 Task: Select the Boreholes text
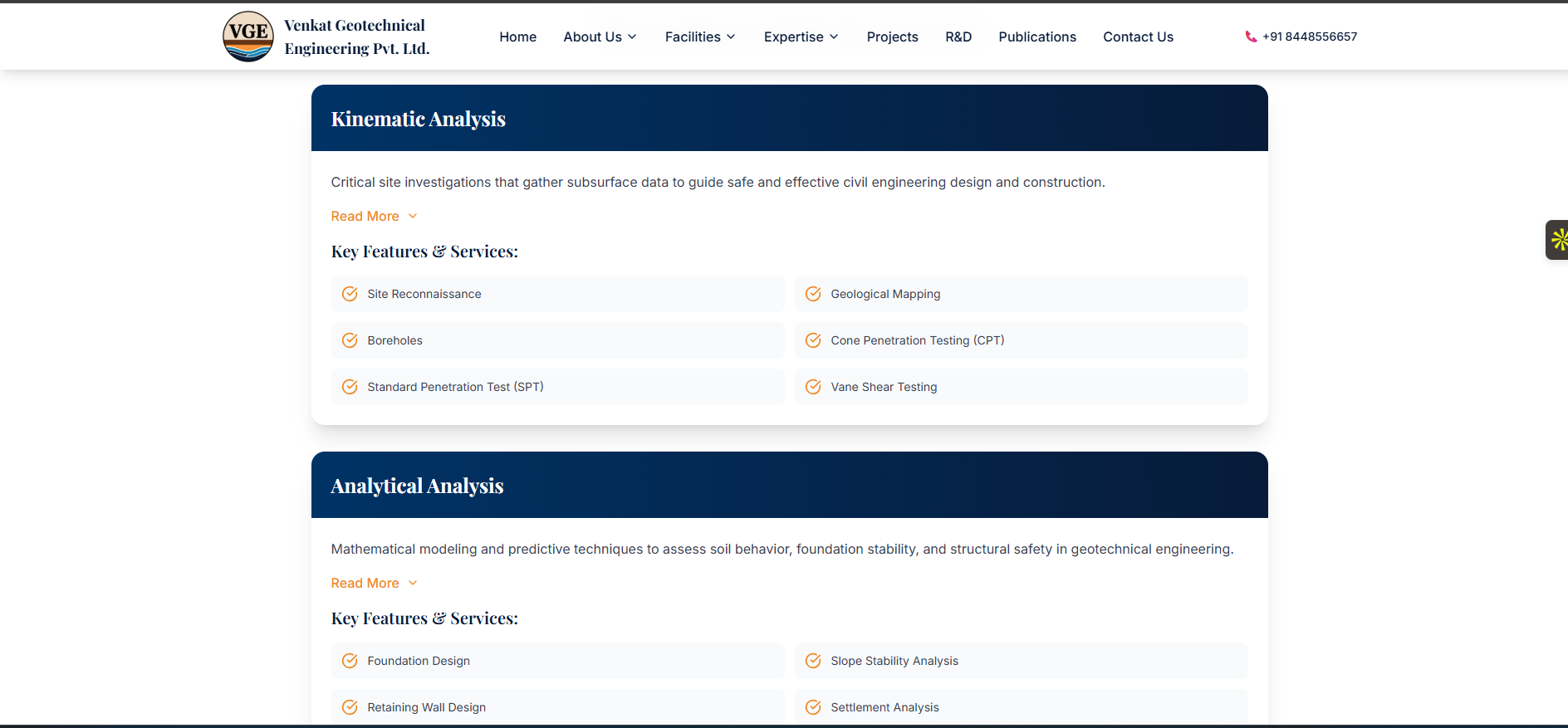pyautogui.click(x=395, y=340)
